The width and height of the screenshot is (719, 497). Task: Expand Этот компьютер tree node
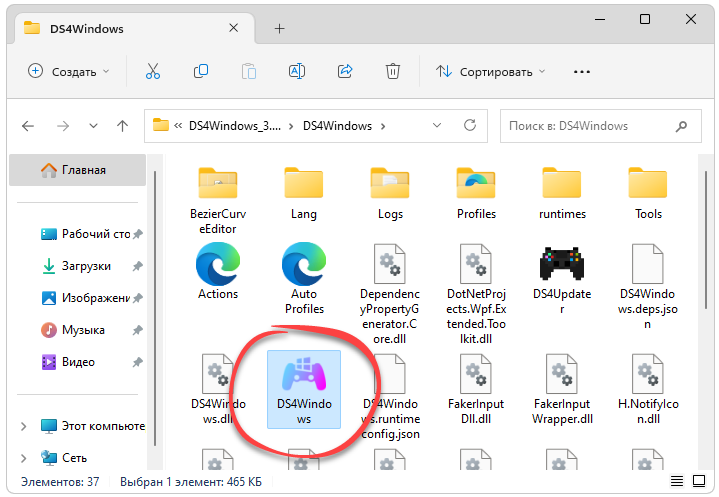pyautogui.click(x=24, y=426)
